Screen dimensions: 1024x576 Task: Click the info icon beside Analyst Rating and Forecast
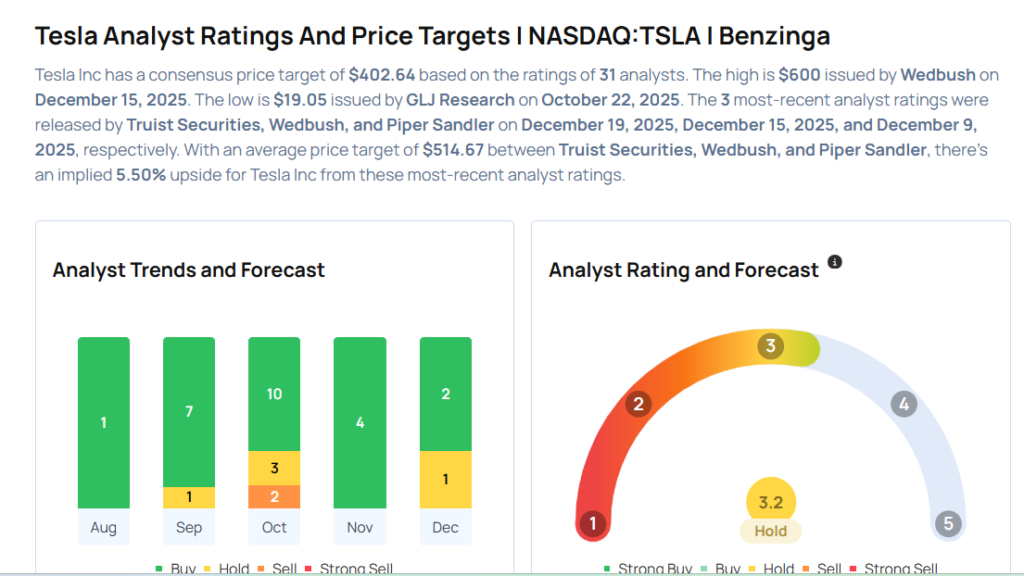pyautogui.click(x=835, y=262)
